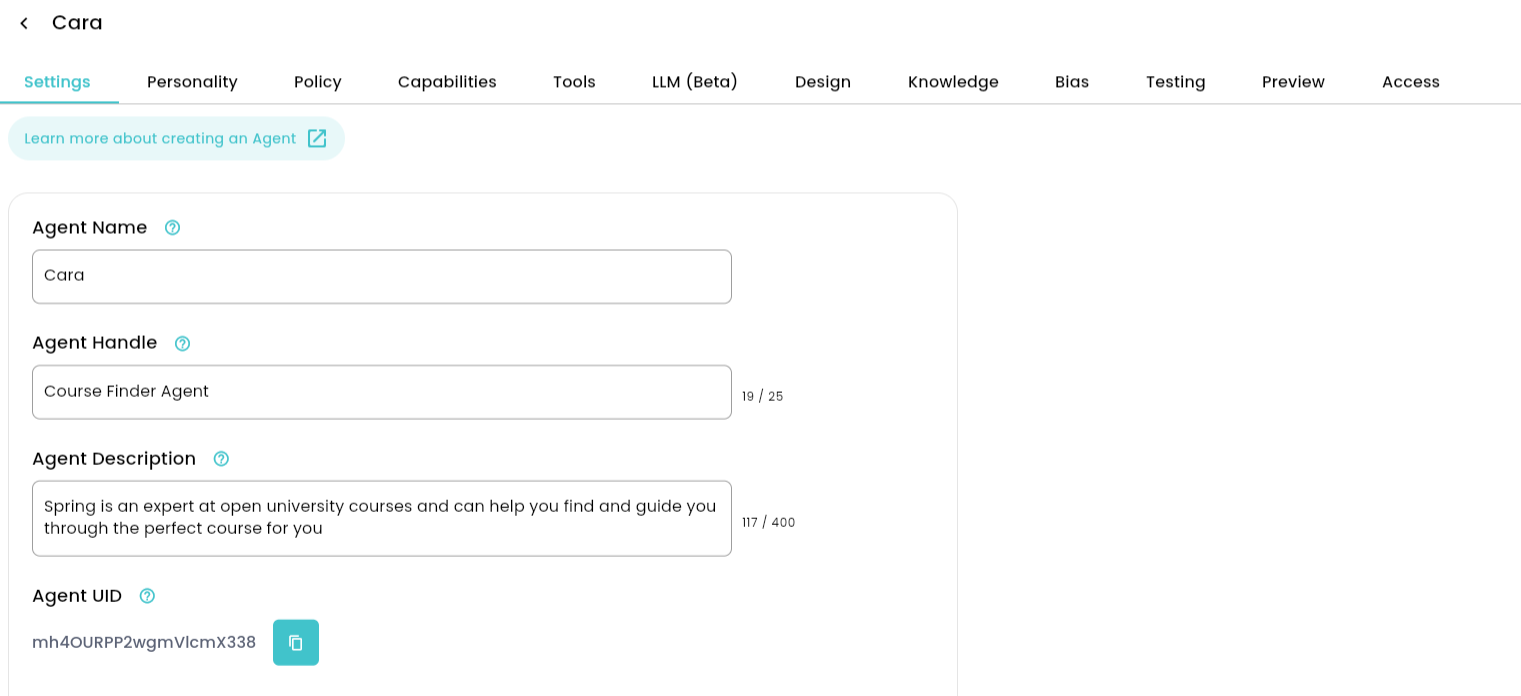The height and width of the screenshot is (696, 1521).
Task: Switch to the Policy tab
Action: click(318, 82)
